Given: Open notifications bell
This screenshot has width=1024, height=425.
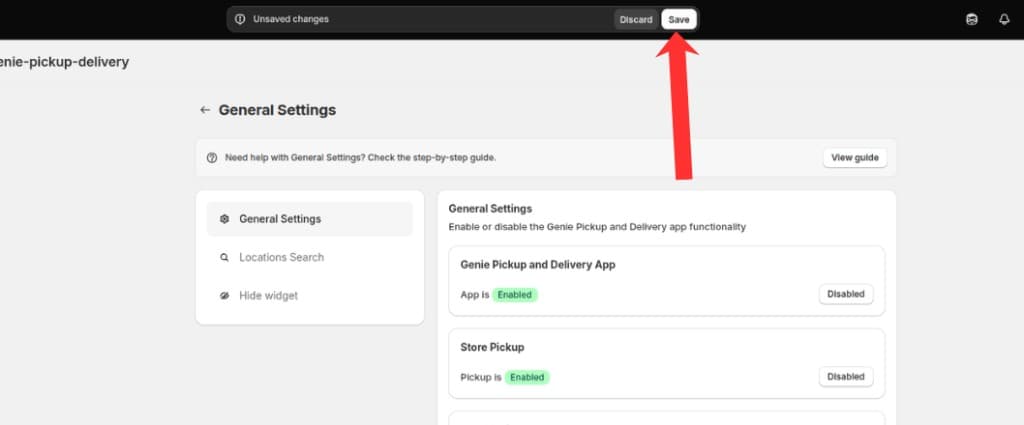Looking at the screenshot, I should pos(1004,20).
